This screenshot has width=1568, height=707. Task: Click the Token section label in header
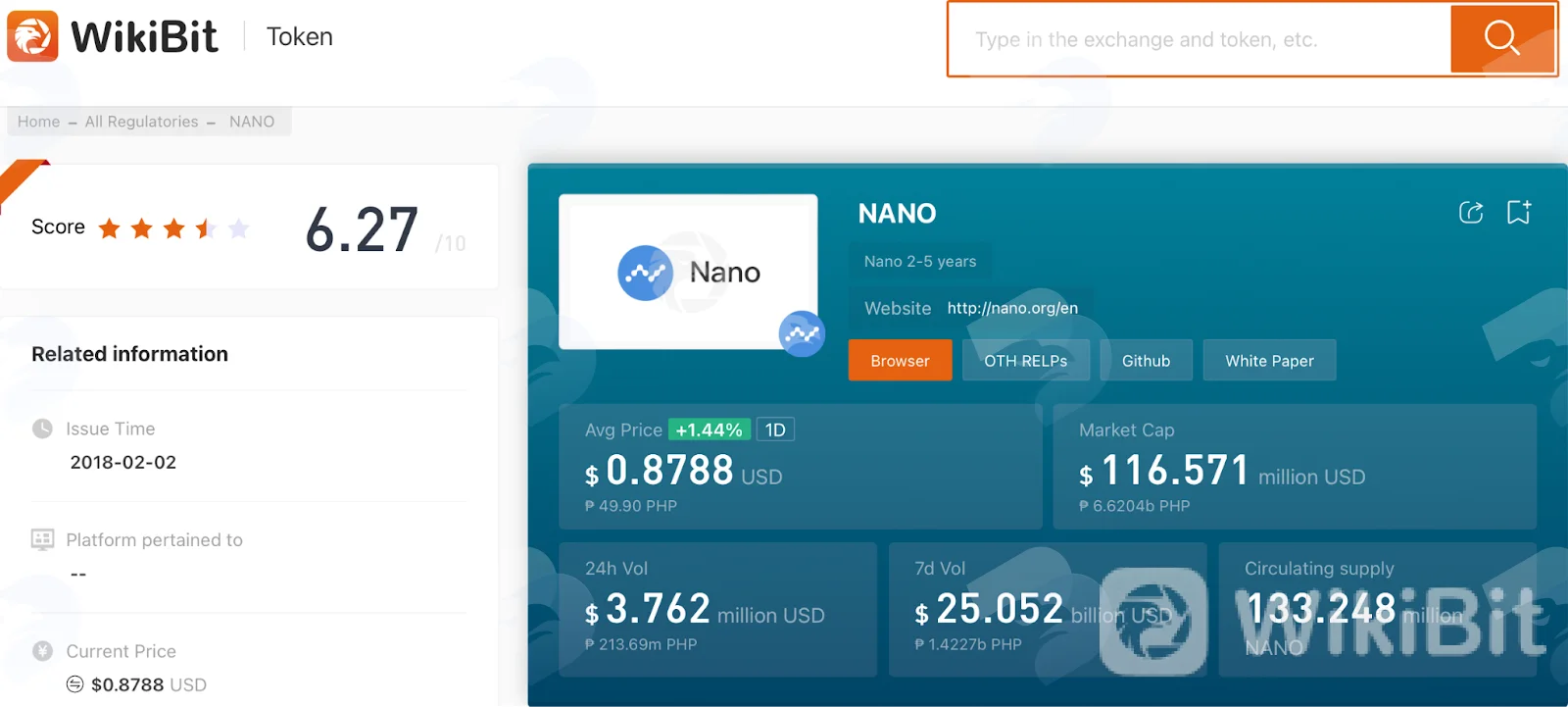[300, 36]
